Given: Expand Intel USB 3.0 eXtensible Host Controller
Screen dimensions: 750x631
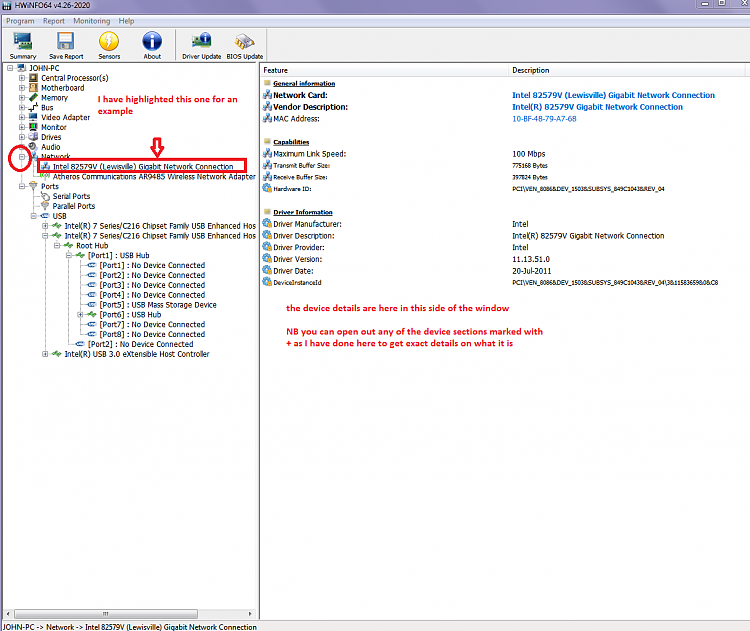Looking at the screenshot, I should click(45, 354).
